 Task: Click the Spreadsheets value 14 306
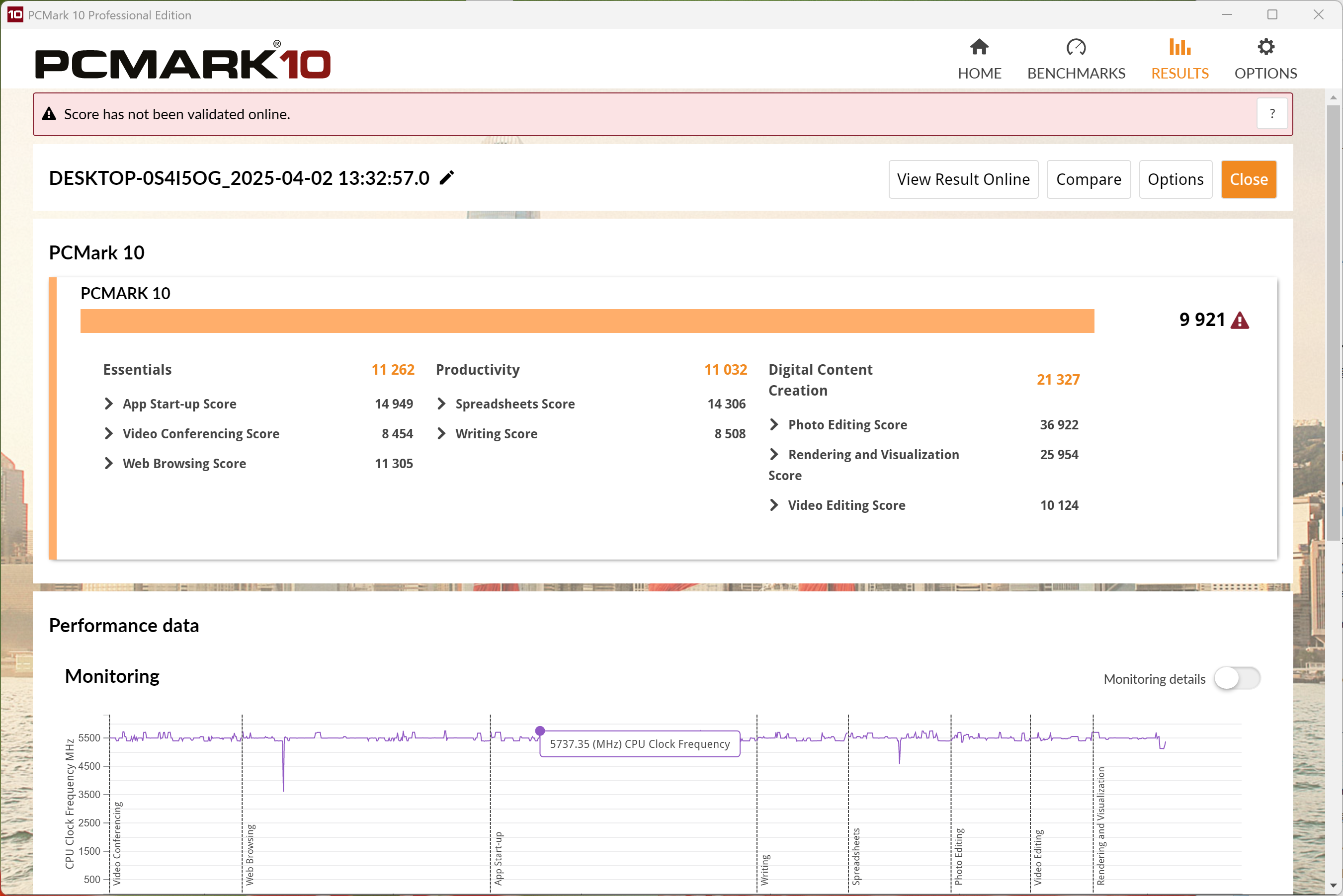[726, 404]
